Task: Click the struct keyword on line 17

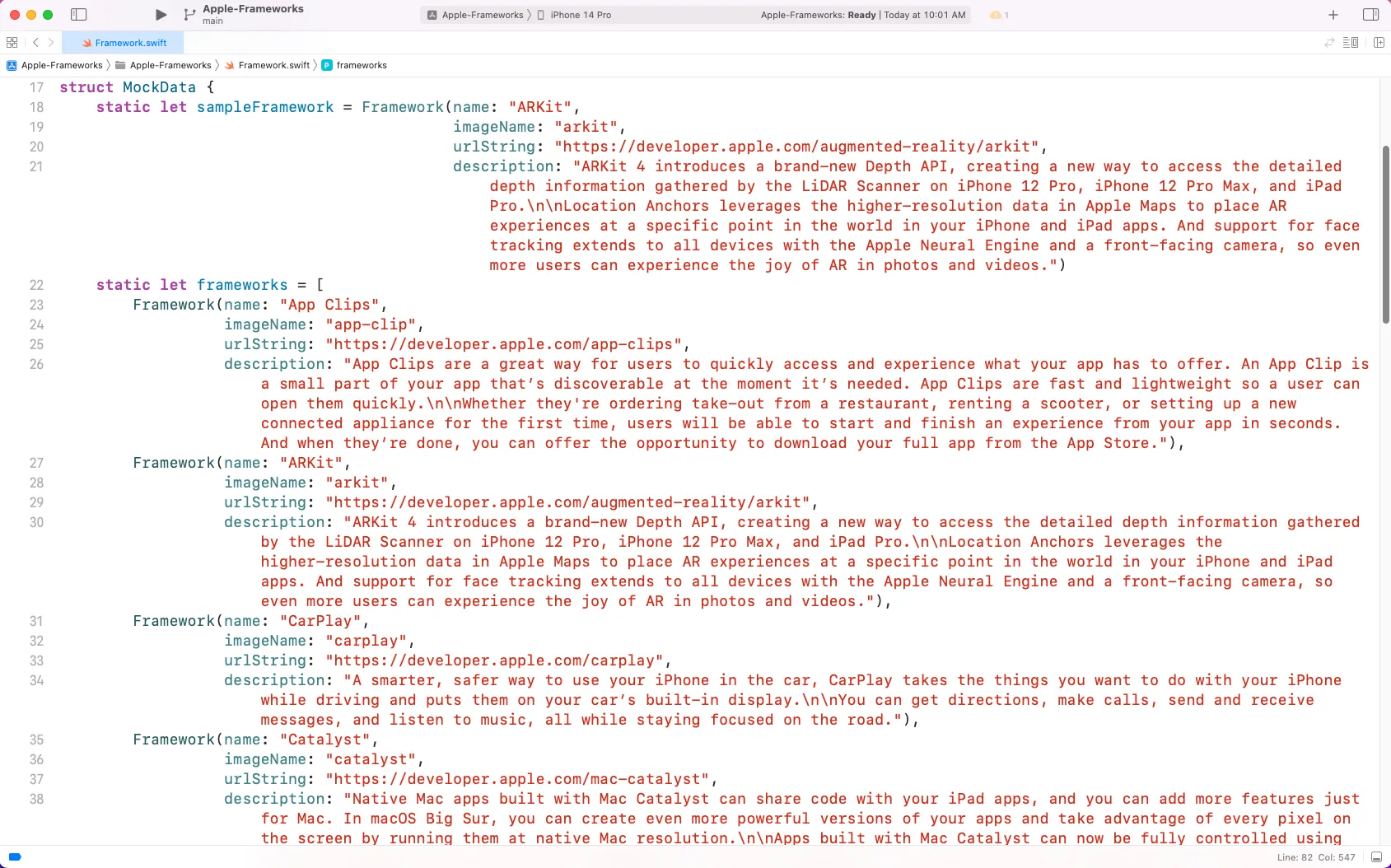Action: (x=86, y=87)
